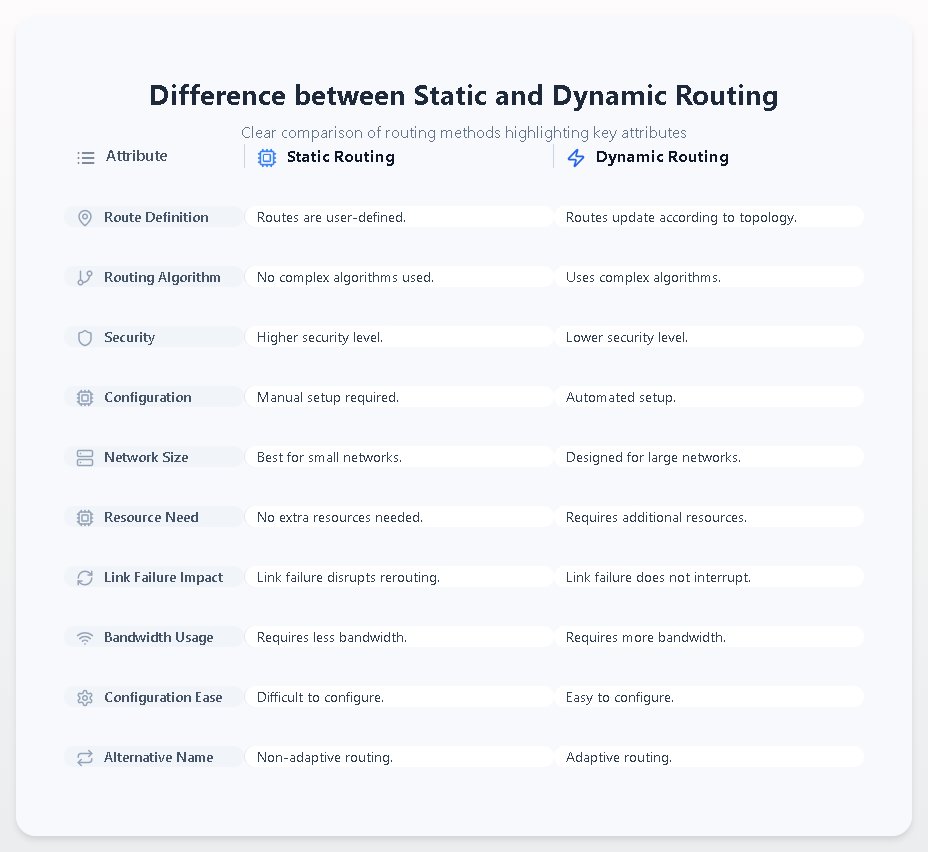
Task: Select the Alternative Name label
Action: coord(159,757)
